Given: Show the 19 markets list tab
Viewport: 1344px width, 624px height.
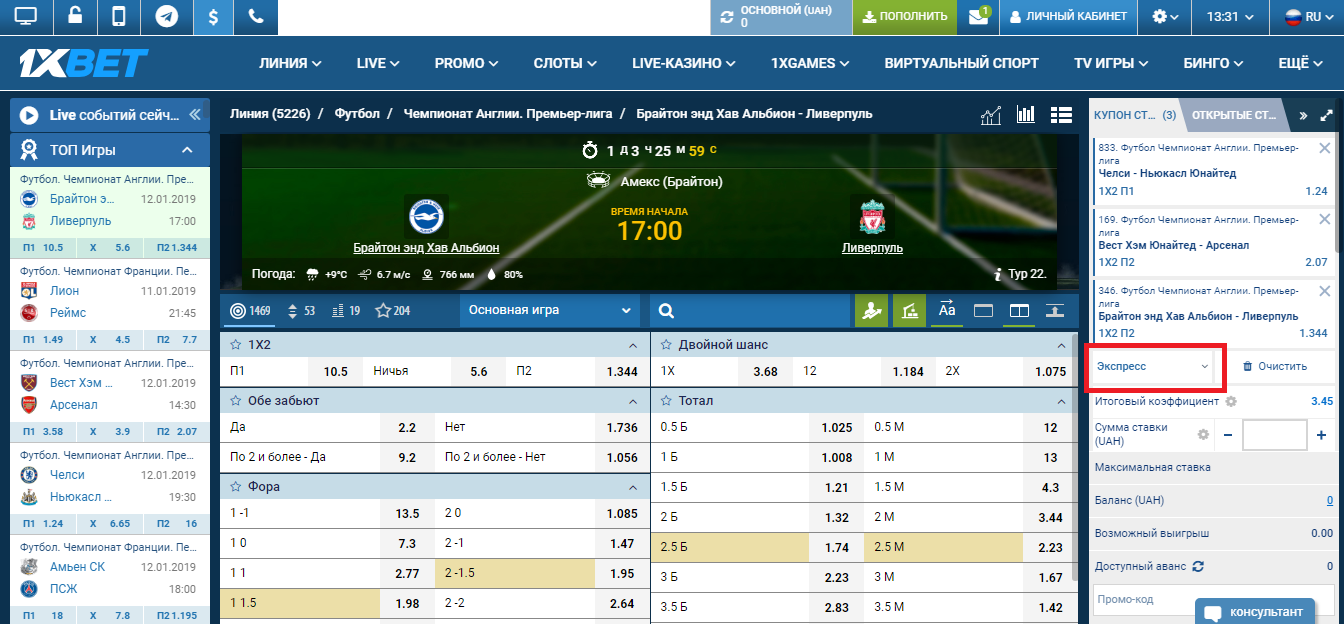Looking at the screenshot, I should [345, 311].
